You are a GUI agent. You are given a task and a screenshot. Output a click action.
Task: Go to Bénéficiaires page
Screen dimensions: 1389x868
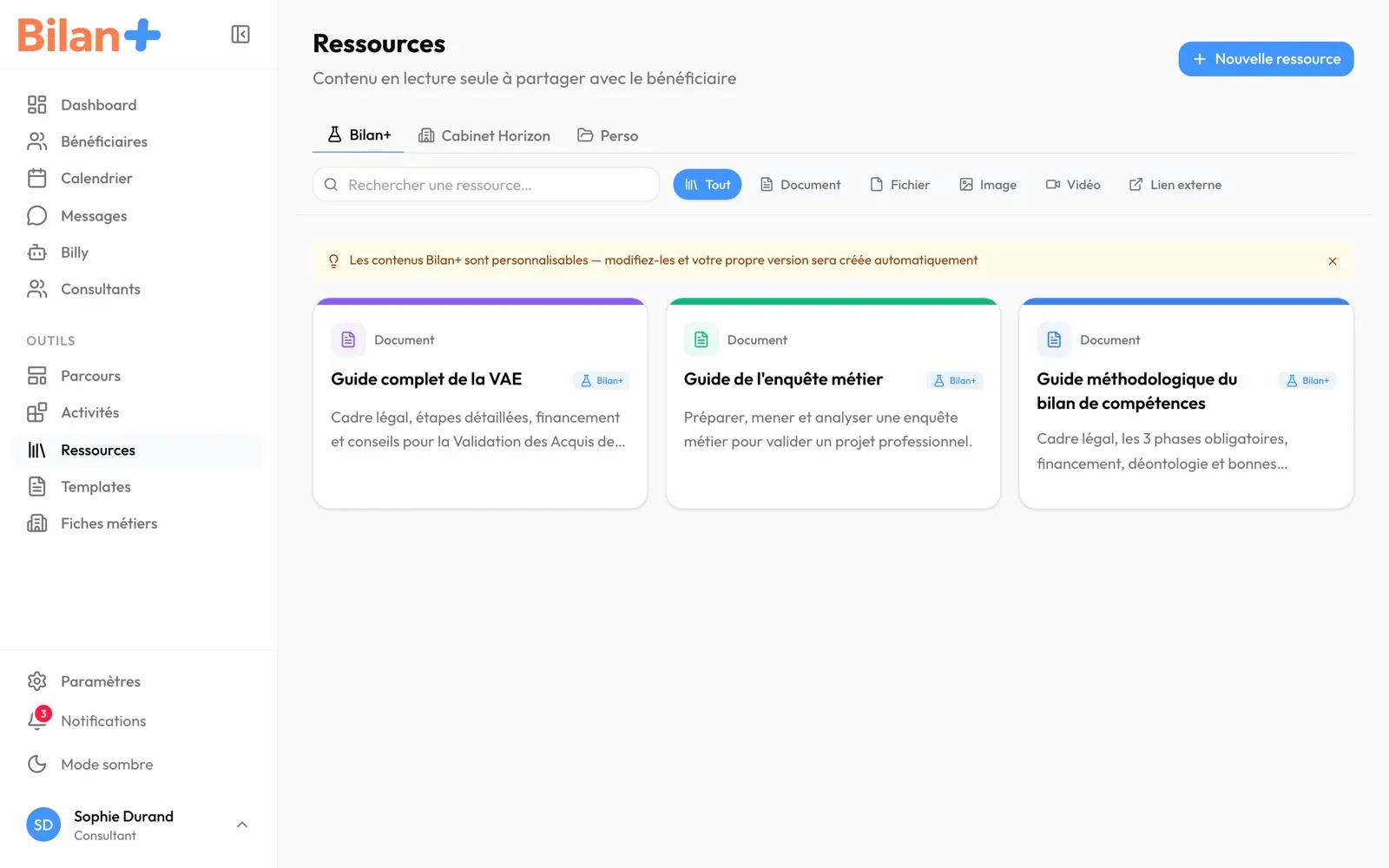(139, 141)
